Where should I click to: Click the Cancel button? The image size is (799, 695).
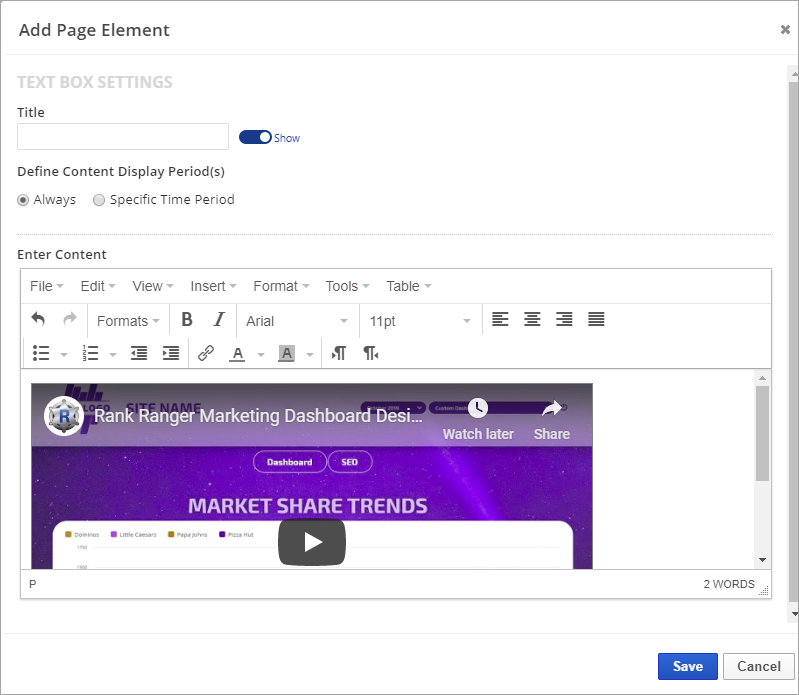[758, 666]
